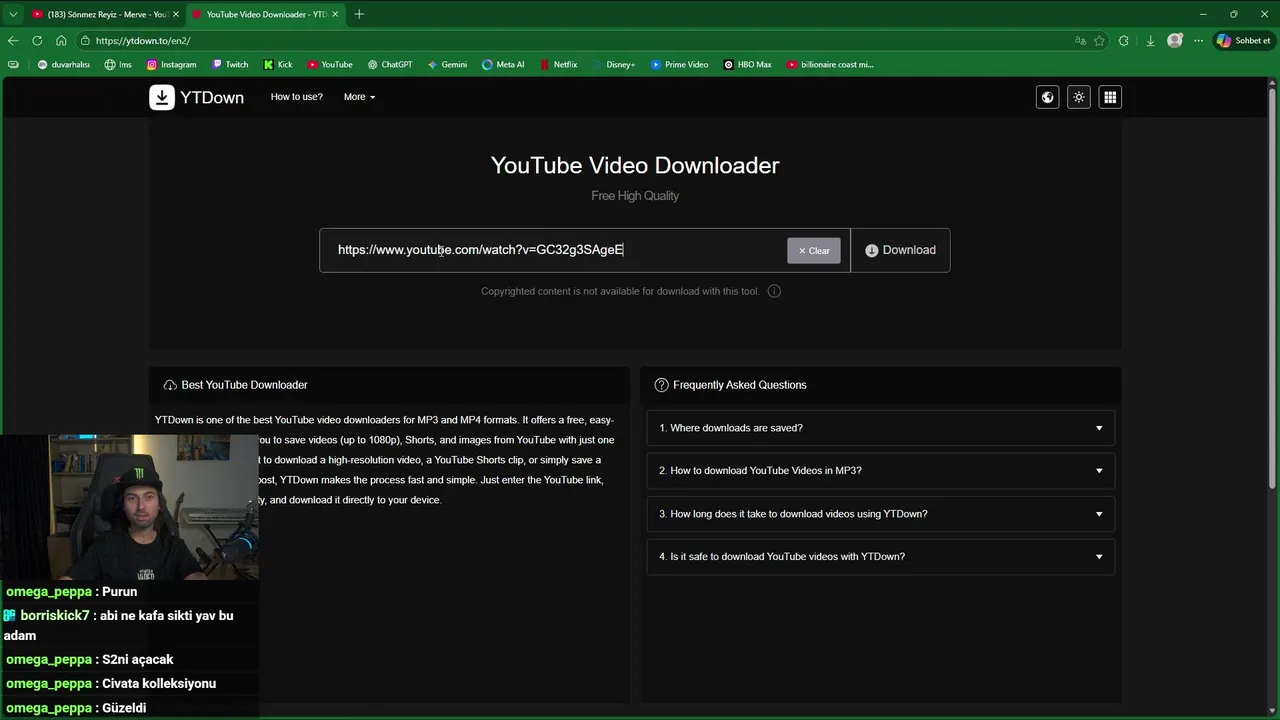Screen dimensions: 1280x720
Task: Expand "How to download YouTube Videos in MP3?"
Action: 880,471
